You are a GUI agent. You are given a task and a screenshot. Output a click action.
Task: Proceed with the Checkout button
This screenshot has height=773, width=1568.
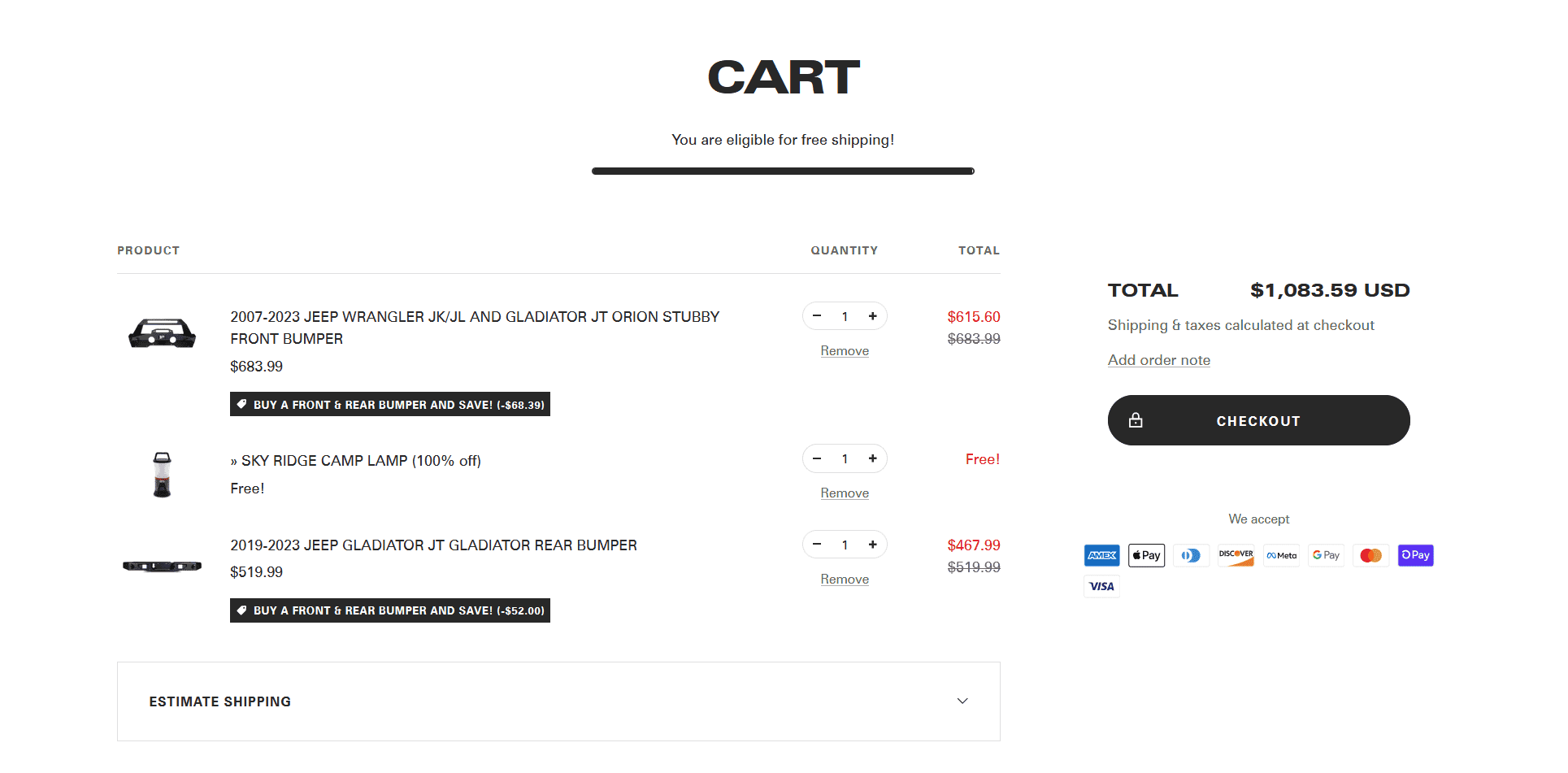[1258, 420]
